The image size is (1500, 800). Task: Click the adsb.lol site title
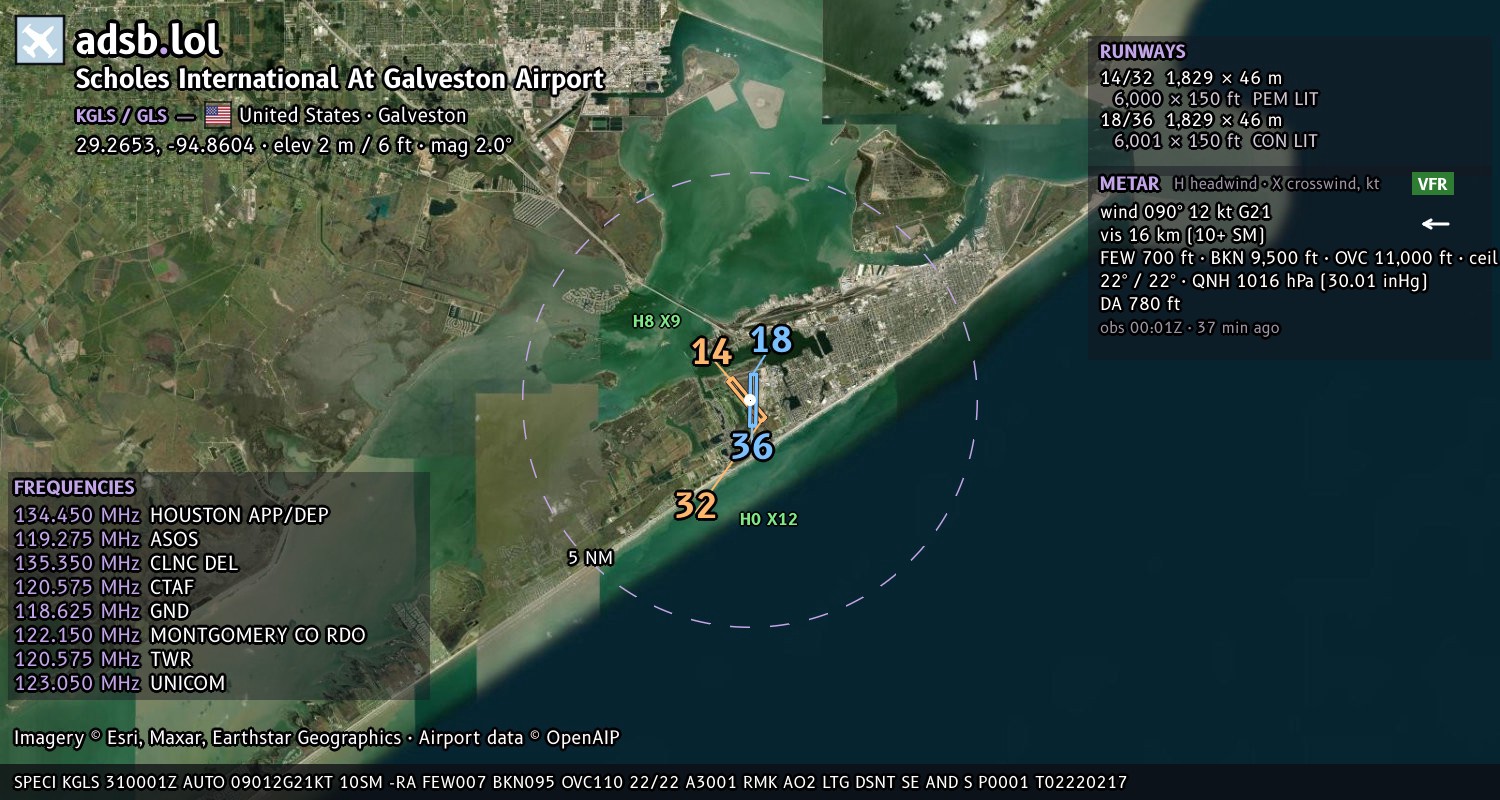[148, 41]
